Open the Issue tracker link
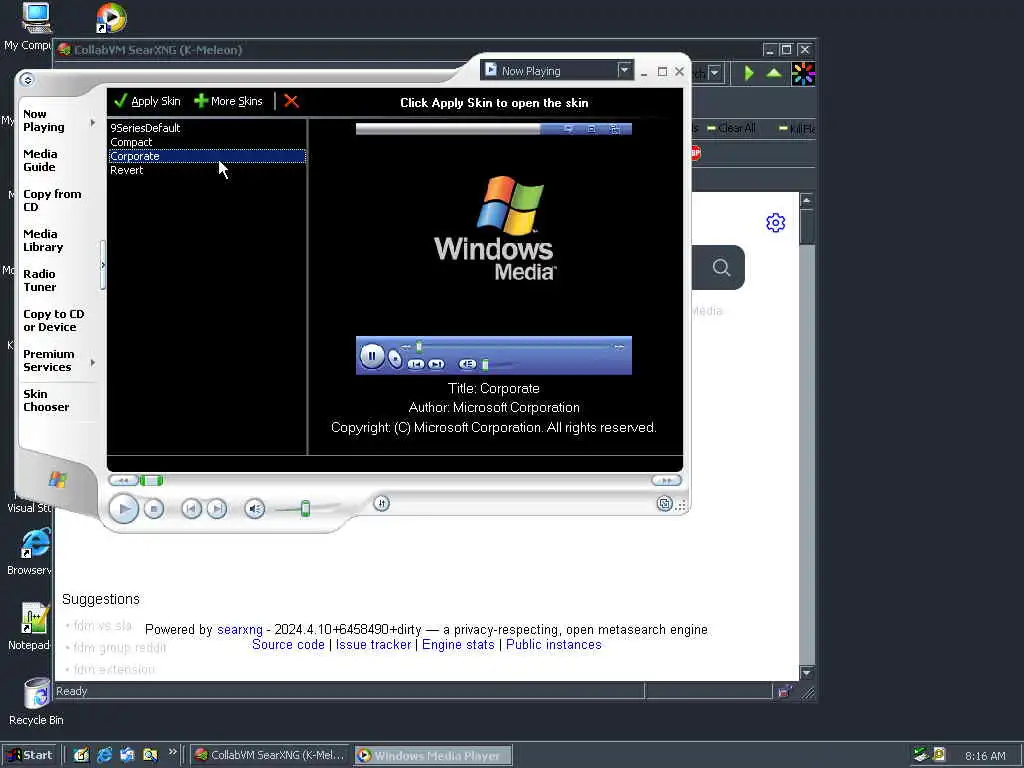The image size is (1024, 768). point(374,645)
